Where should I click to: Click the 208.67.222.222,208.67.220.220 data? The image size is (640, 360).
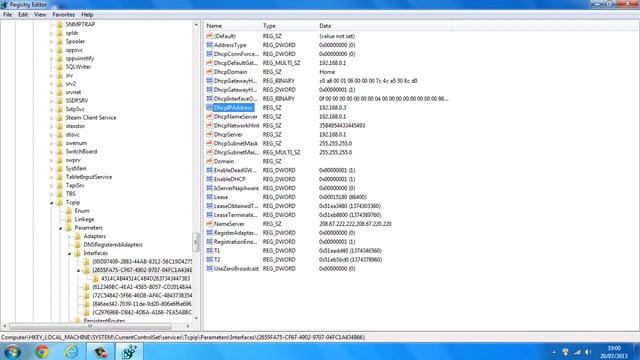click(x=355, y=224)
